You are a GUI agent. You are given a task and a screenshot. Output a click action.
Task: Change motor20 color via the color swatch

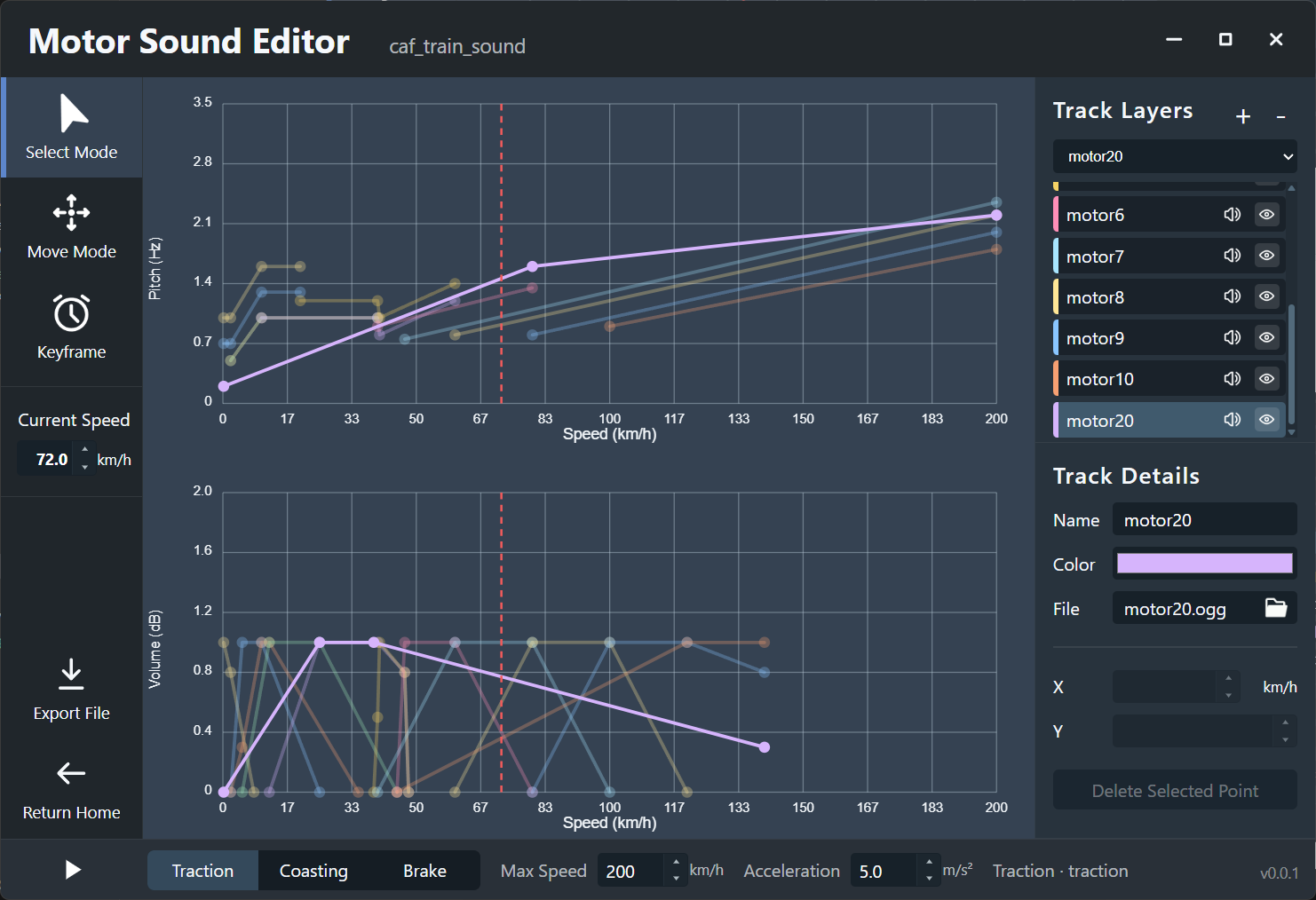(1204, 564)
